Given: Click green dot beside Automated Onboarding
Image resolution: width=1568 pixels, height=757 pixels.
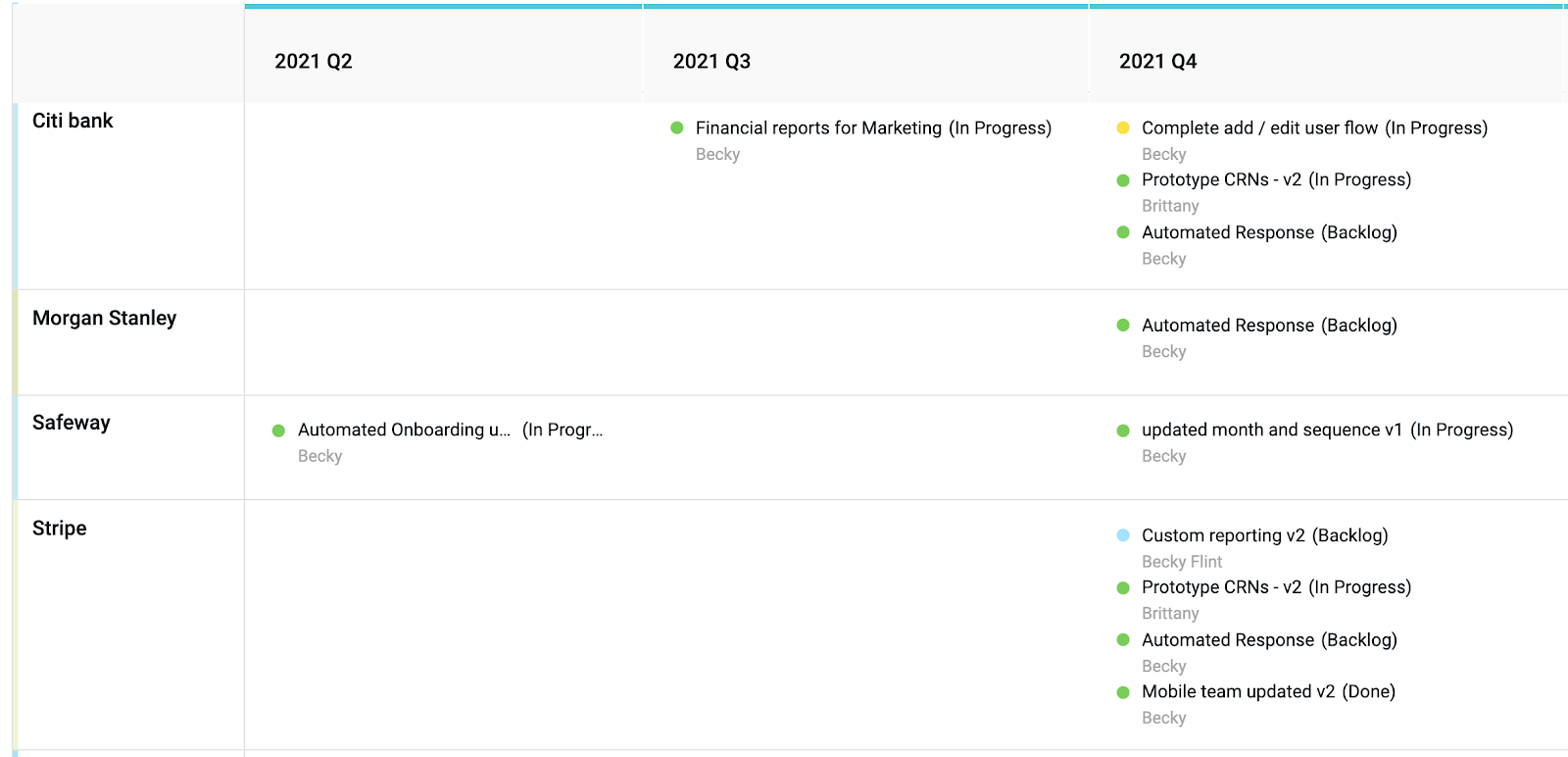Looking at the screenshot, I should [x=278, y=430].
